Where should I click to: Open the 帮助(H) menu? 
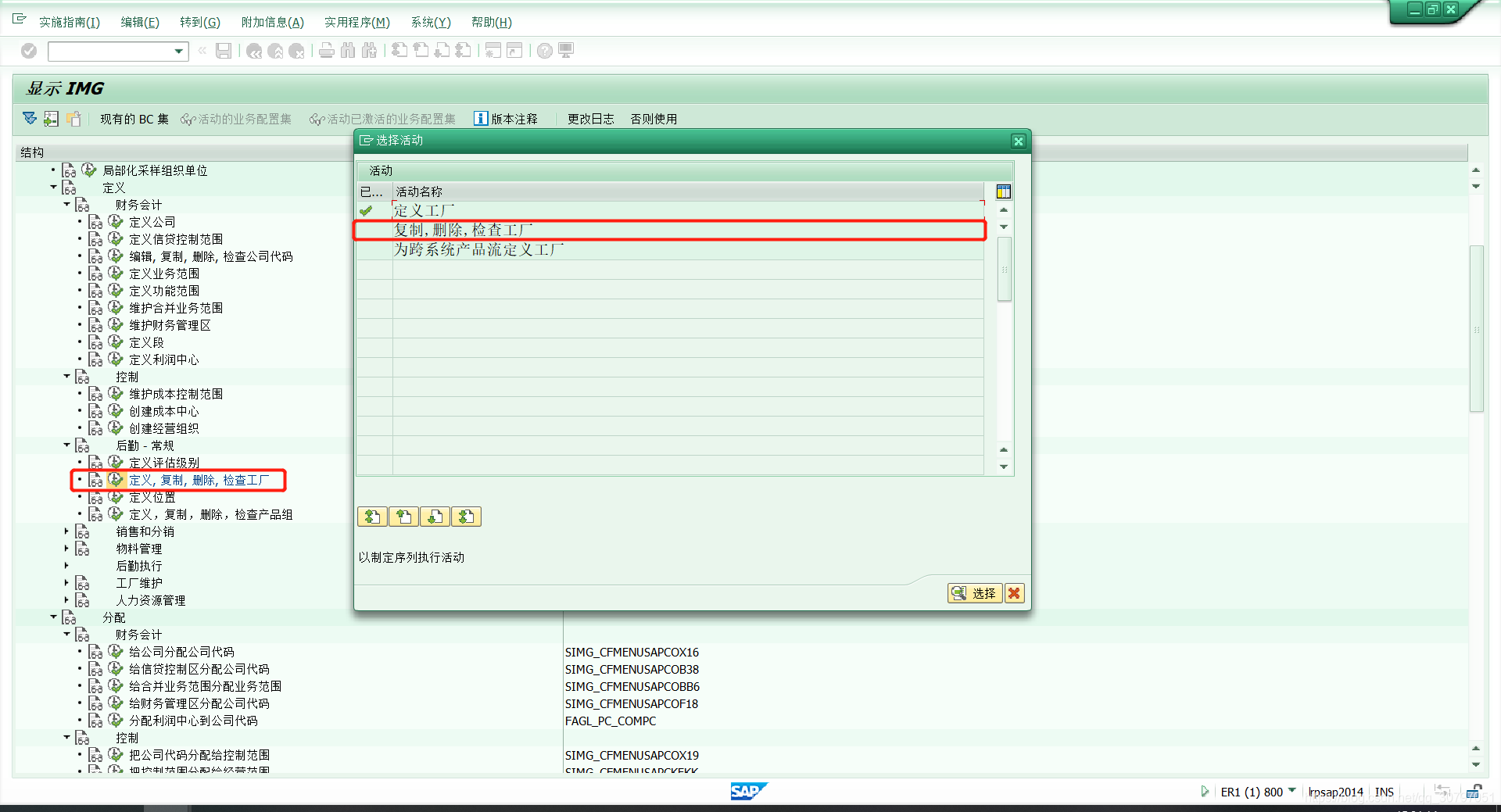pos(492,23)
